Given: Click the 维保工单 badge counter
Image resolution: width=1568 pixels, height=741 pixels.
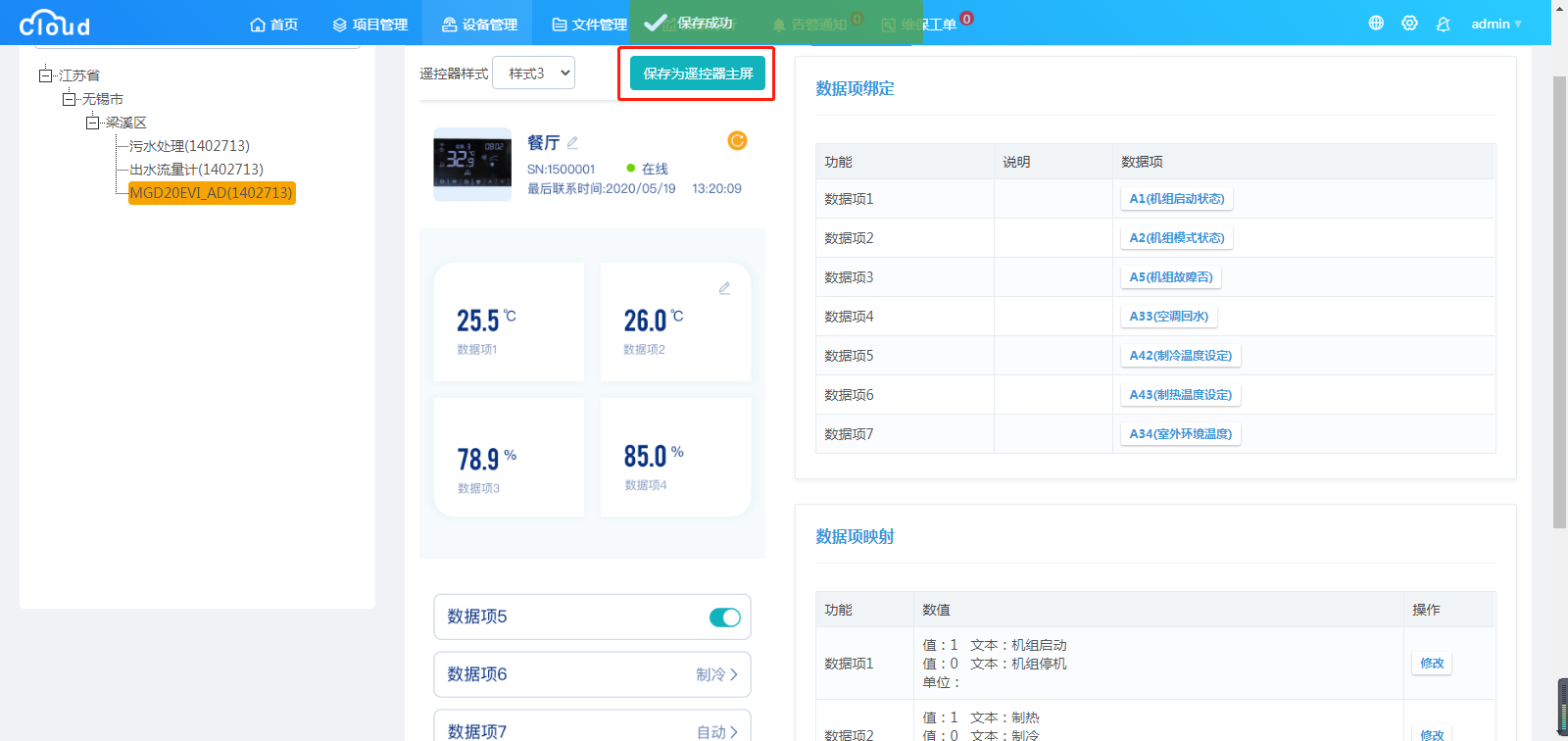Looking at the screenshot, I should [x=966, y=18].
